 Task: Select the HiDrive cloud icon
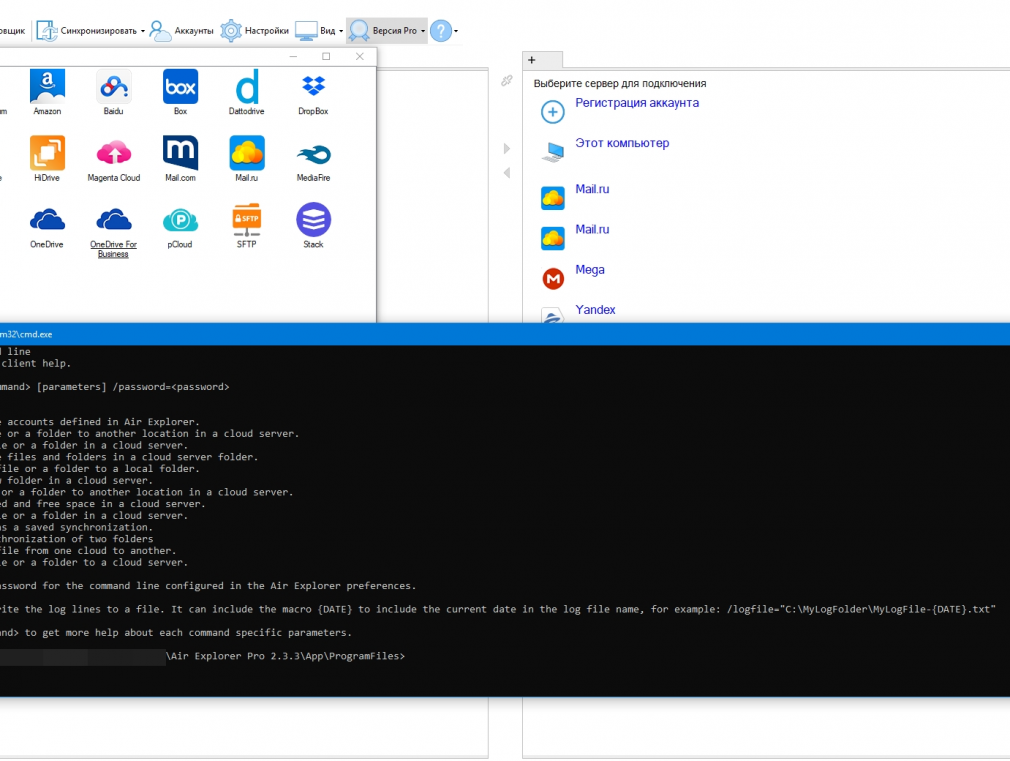[x=47, y=159]
